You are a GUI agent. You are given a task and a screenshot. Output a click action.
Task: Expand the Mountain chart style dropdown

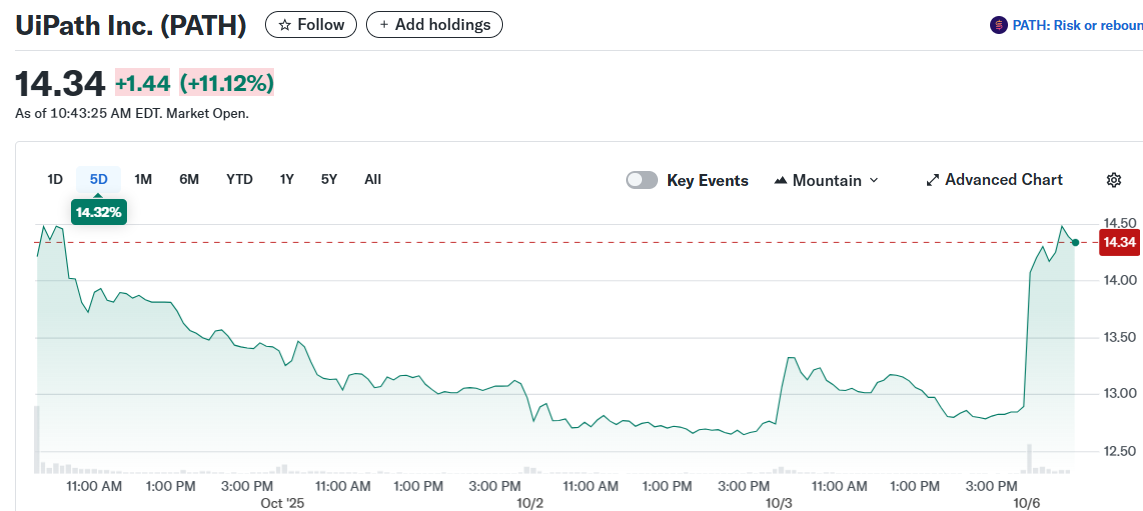[873, 181]
